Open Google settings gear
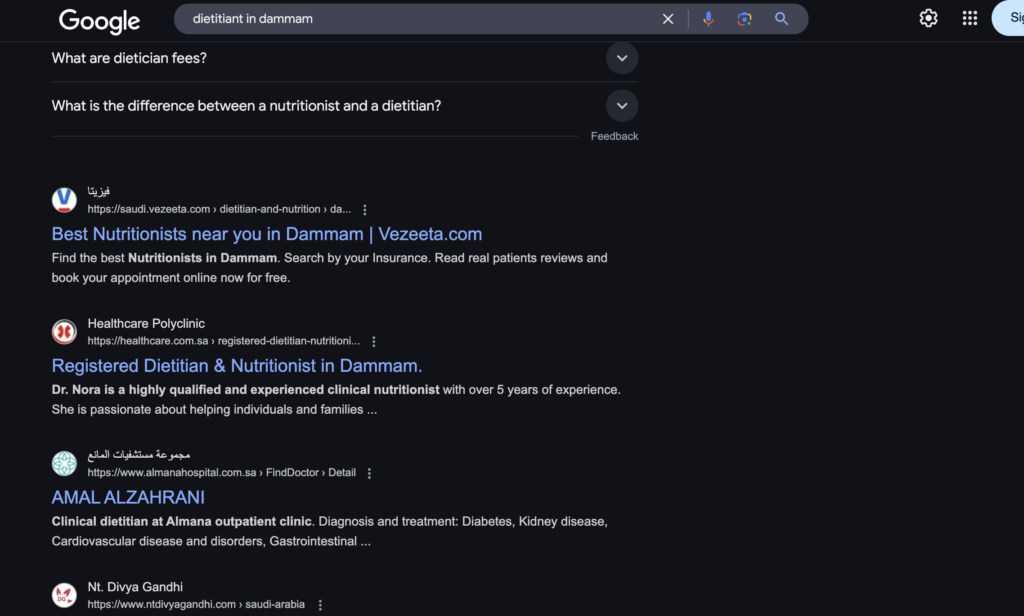 coord(928,18)
